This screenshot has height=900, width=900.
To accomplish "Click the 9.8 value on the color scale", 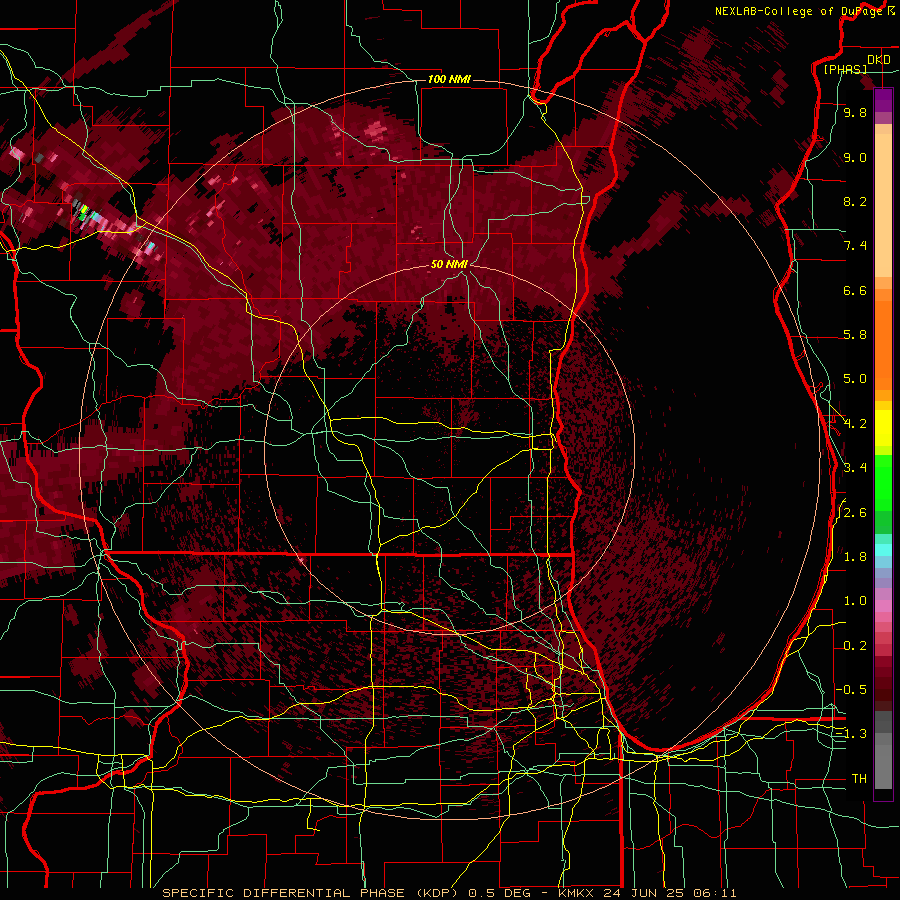I will pos(855,113).
